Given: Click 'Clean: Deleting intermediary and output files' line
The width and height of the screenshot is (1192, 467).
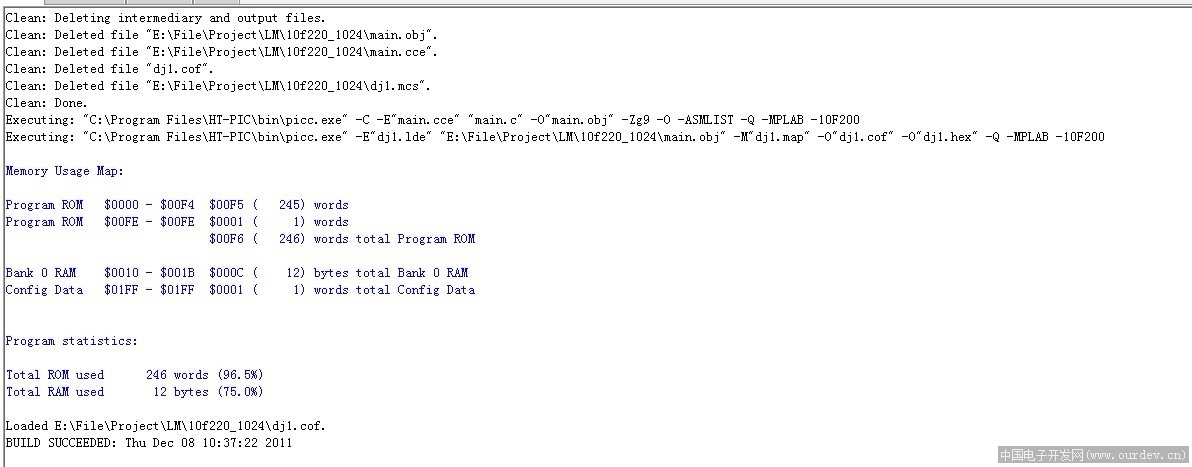Looking at the screenshot, I should (x=165, y=17).
